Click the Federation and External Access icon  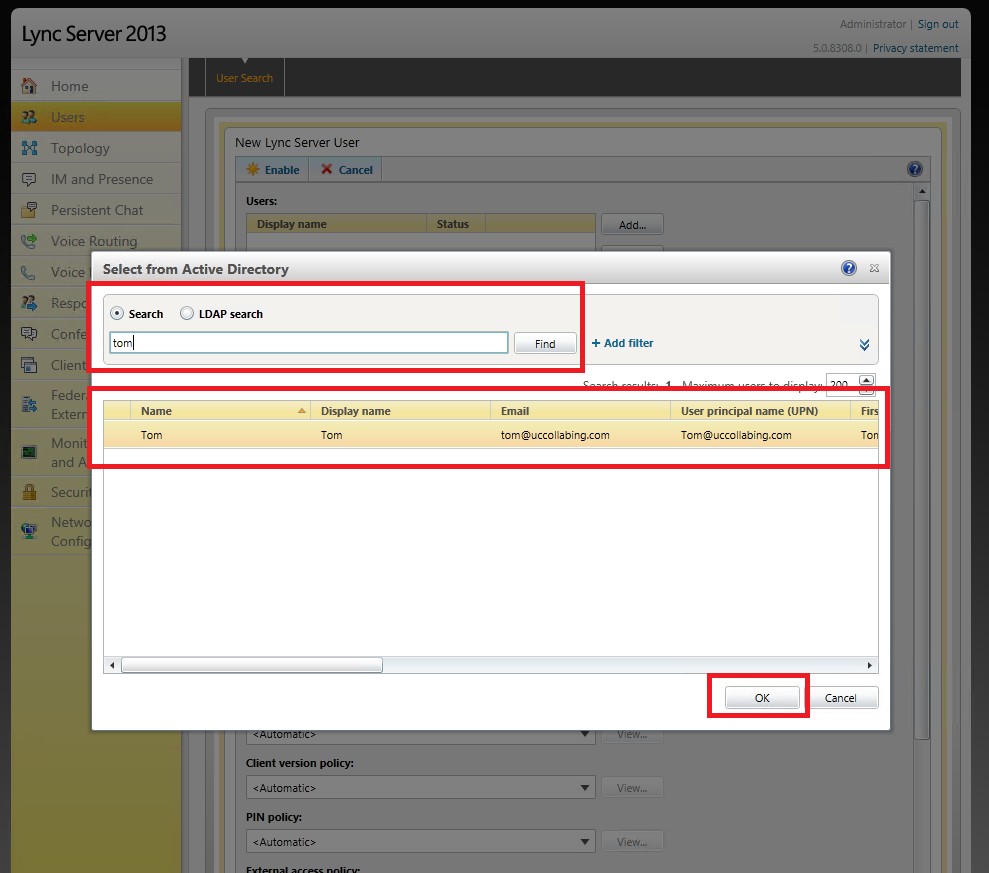pyautogui.click(x=29, y=404)
